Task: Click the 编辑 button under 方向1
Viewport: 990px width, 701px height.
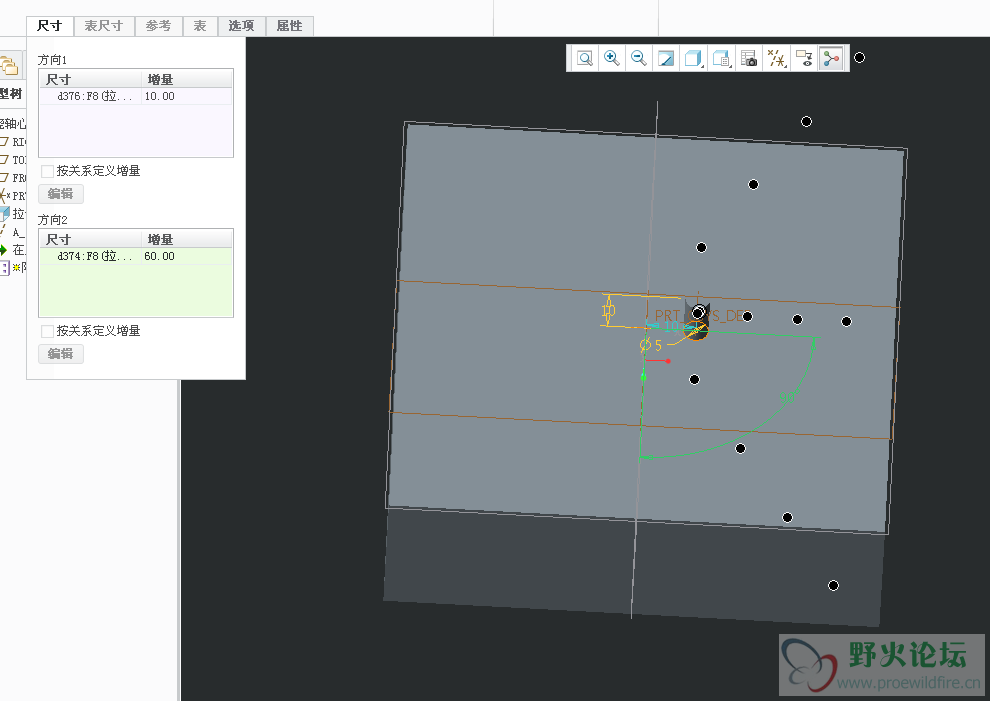Action: (61, 194)
